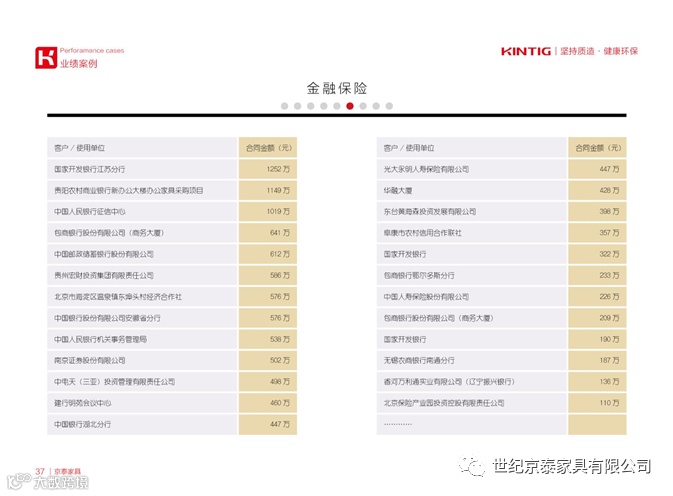Image resolution: width=673 pixels, height=496 pixels.
Task: Click the '398 万' amount cell
Action: (x=597, y=212)
